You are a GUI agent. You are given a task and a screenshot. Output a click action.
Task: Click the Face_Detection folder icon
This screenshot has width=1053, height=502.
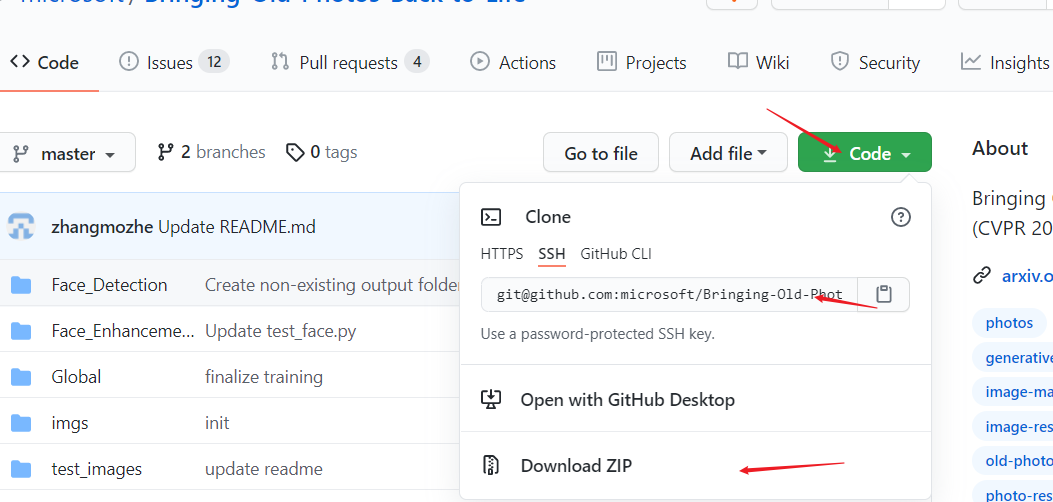coord(21,285)
